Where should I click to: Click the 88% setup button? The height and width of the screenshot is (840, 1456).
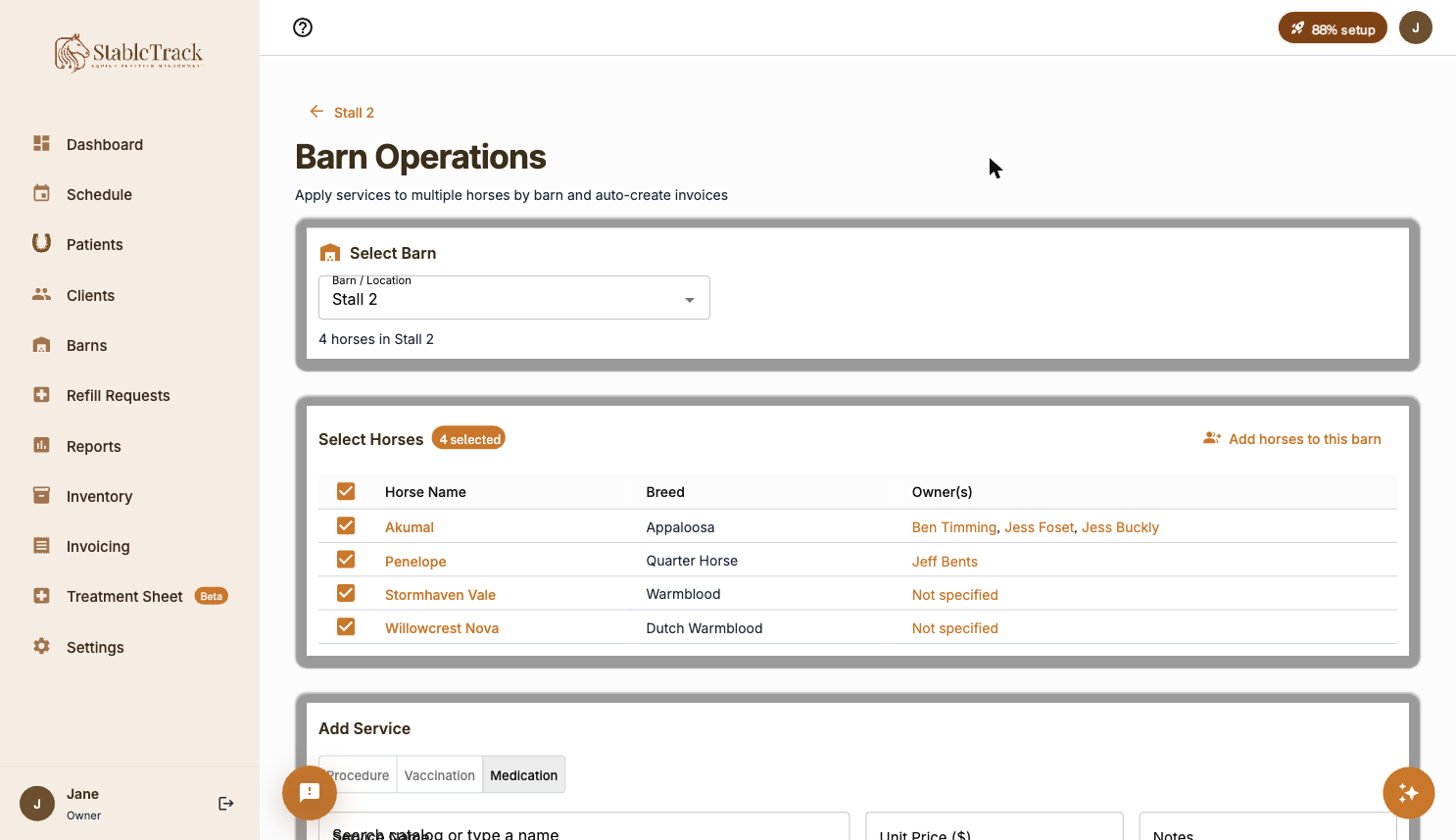[x=1333, y=28]
